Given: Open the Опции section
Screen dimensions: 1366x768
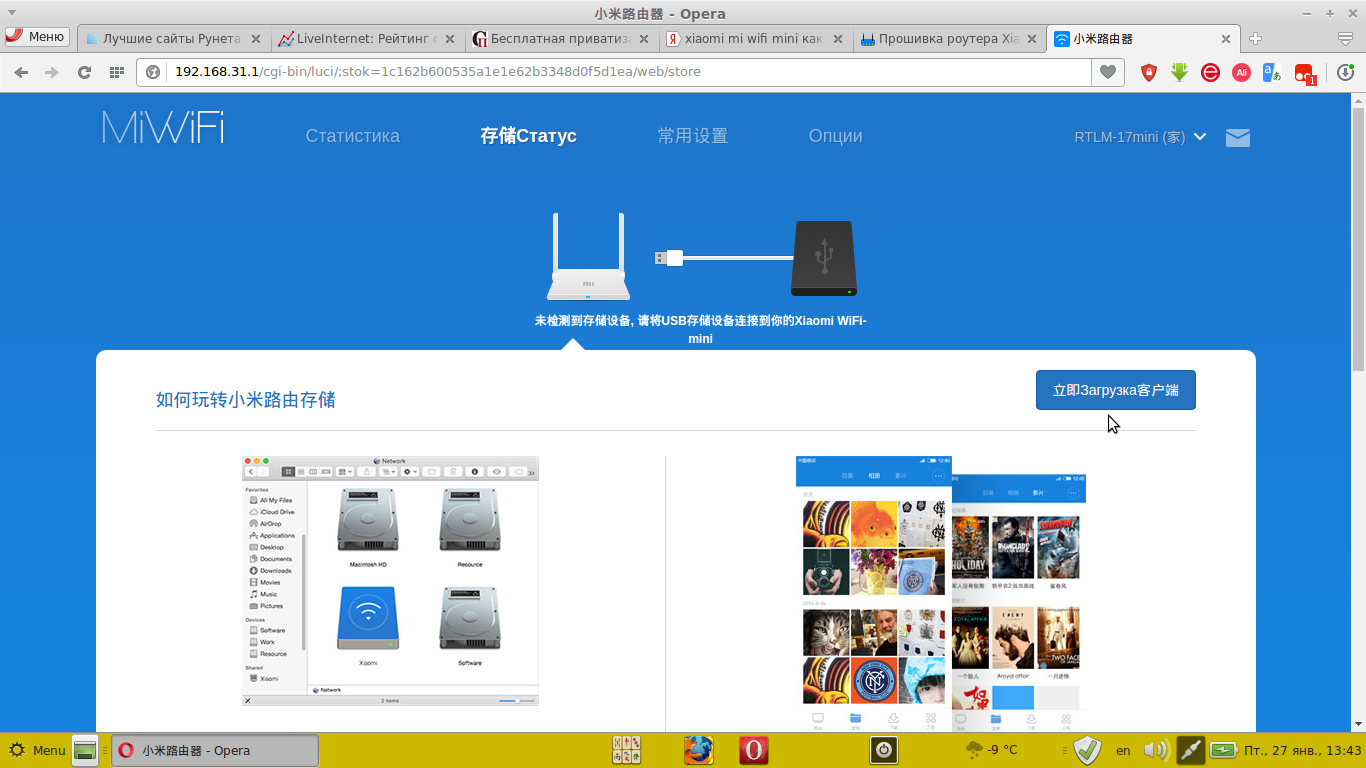Looking at the screenshot, I should tap(835, 136).
